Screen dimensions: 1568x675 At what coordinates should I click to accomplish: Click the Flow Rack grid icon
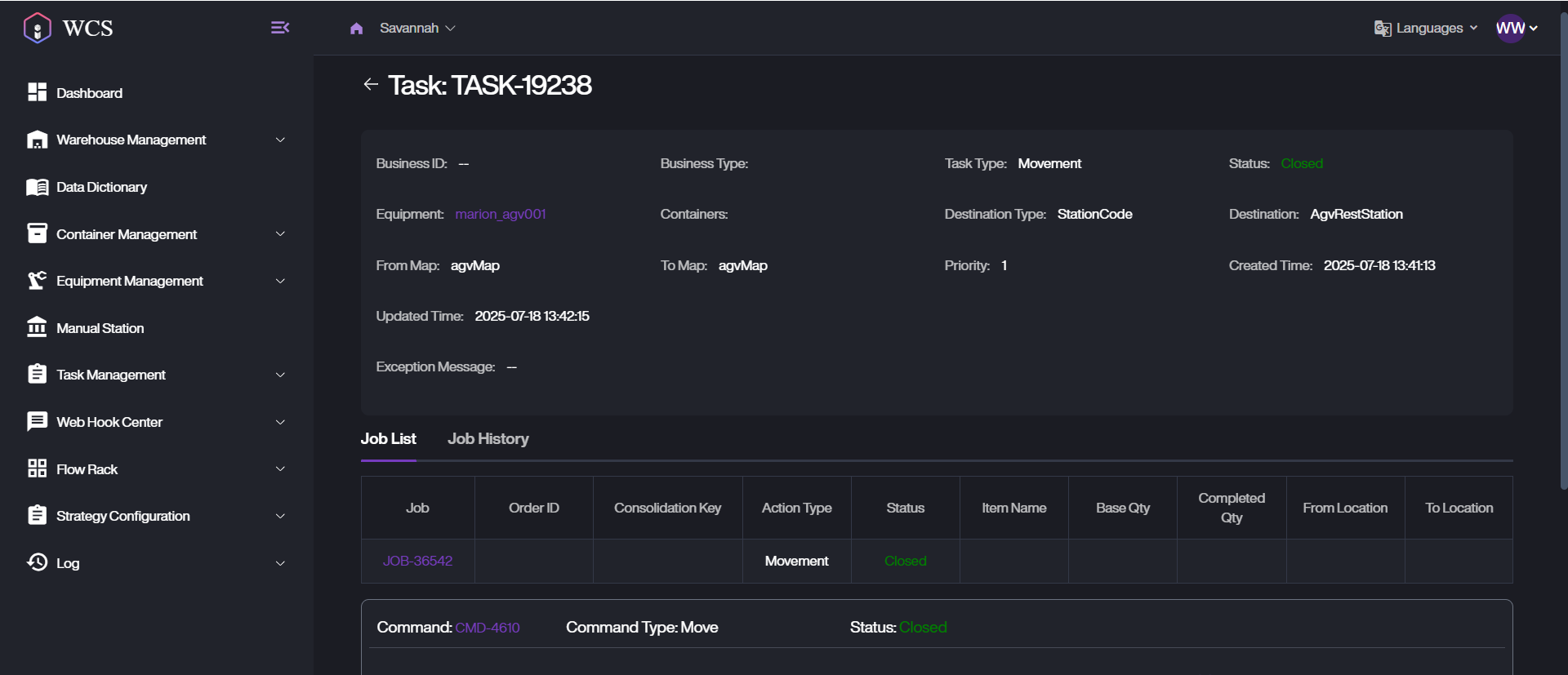37,469
